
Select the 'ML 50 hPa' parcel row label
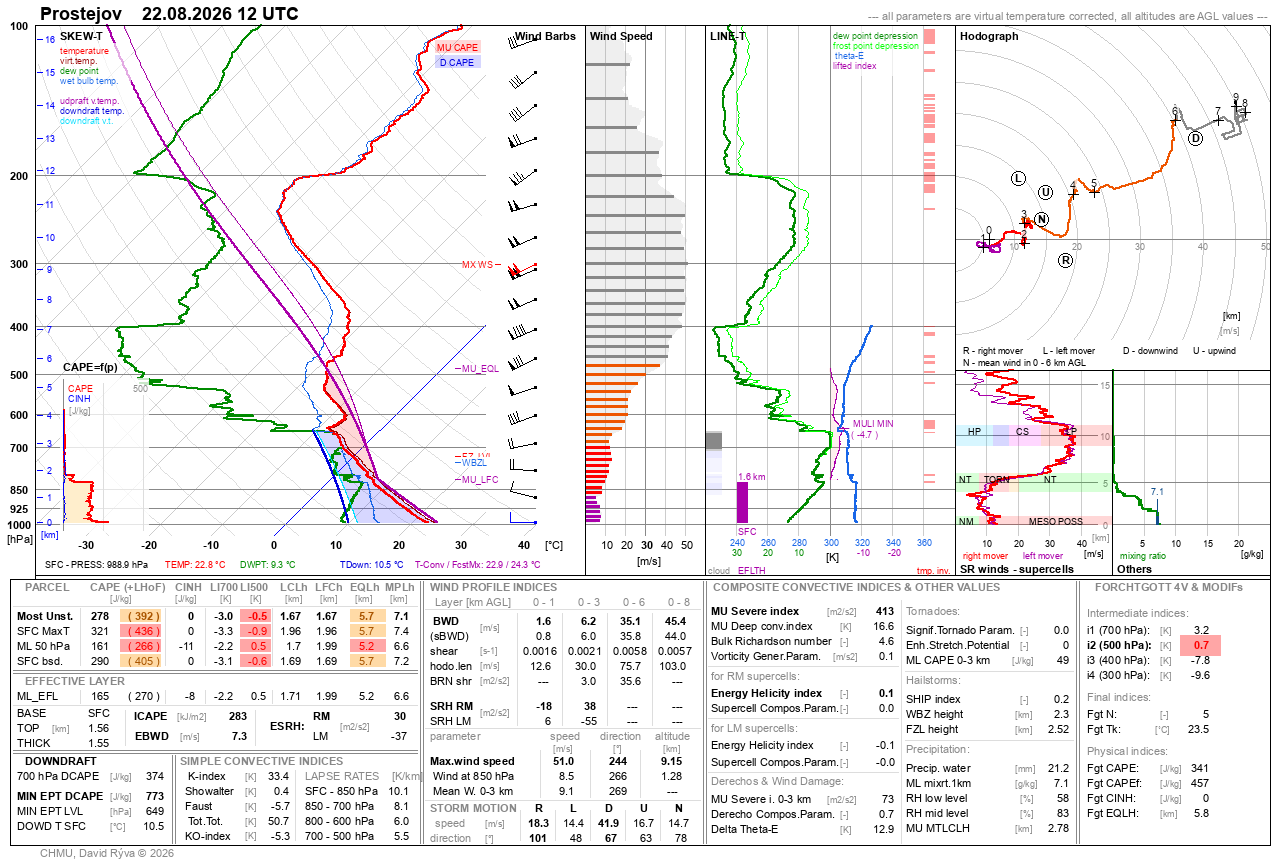coord(43,646)
